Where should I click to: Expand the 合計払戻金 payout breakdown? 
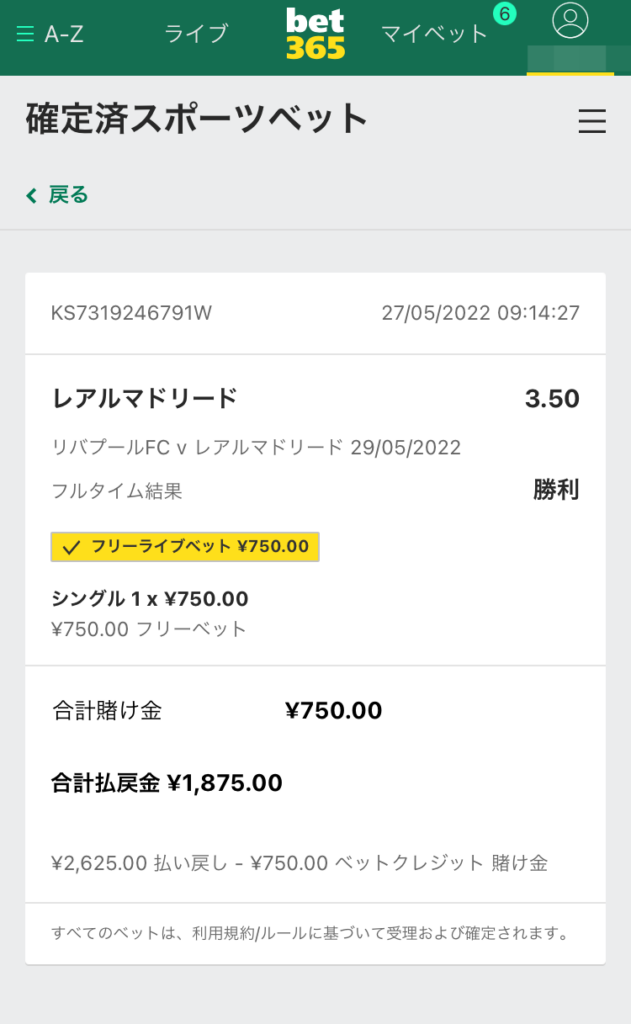pyautogui.click(x=165, y=784)
